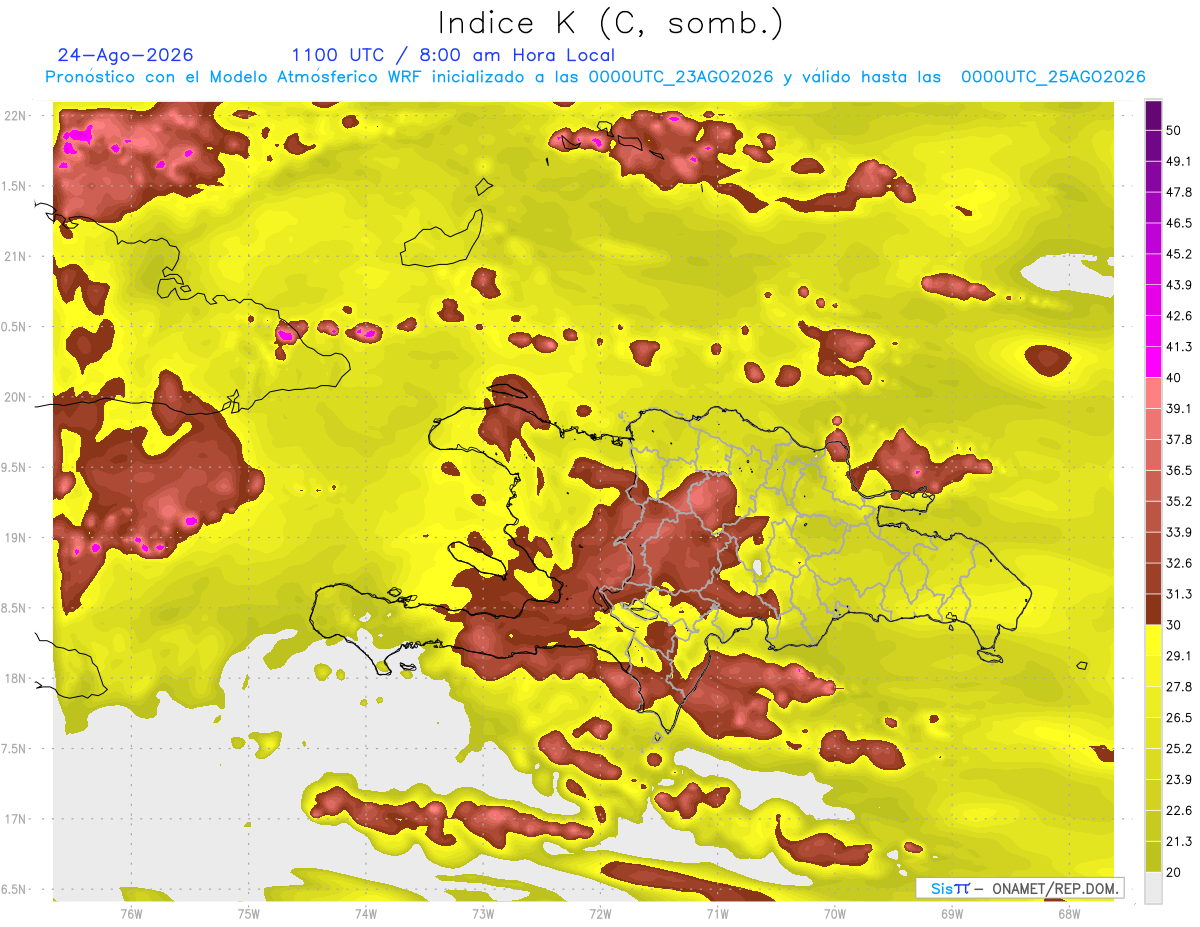This screenshot has width=1200, height=927.
Task: Click the '74W' longitude label
Action: pyautogui.click(x=366, y=913)
